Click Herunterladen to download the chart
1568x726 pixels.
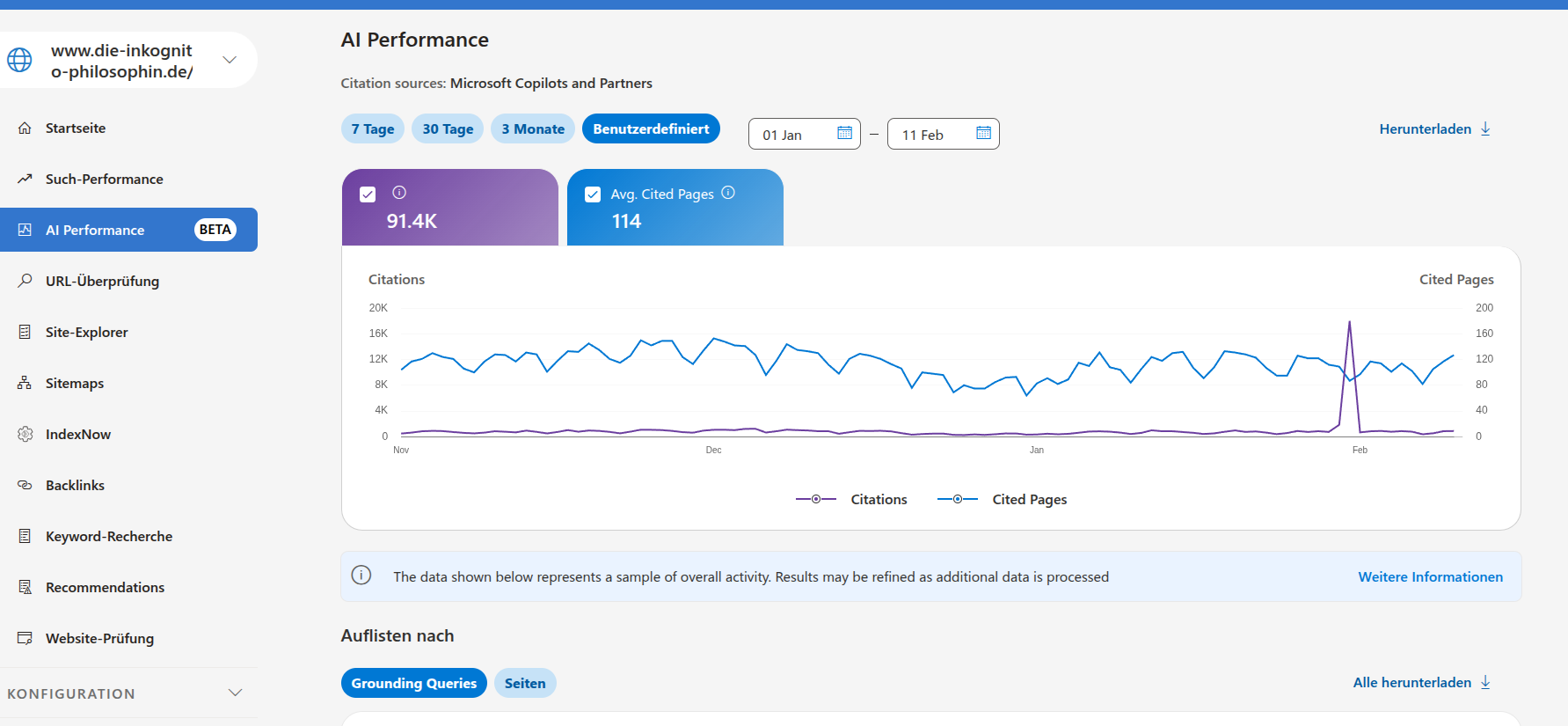(1434, 128)
